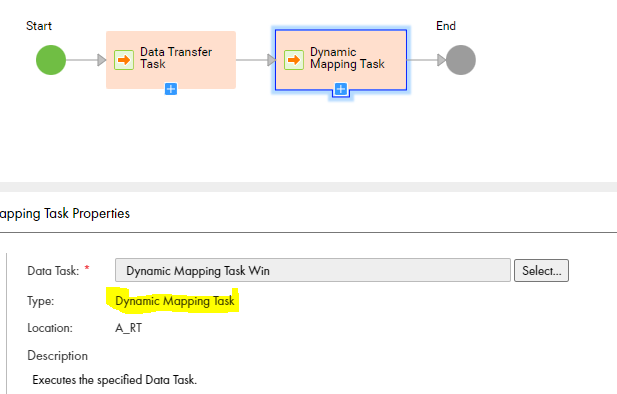617x394 pixels.
Task: Click the 'Data Task:' field label
Action: pos(53,271)
